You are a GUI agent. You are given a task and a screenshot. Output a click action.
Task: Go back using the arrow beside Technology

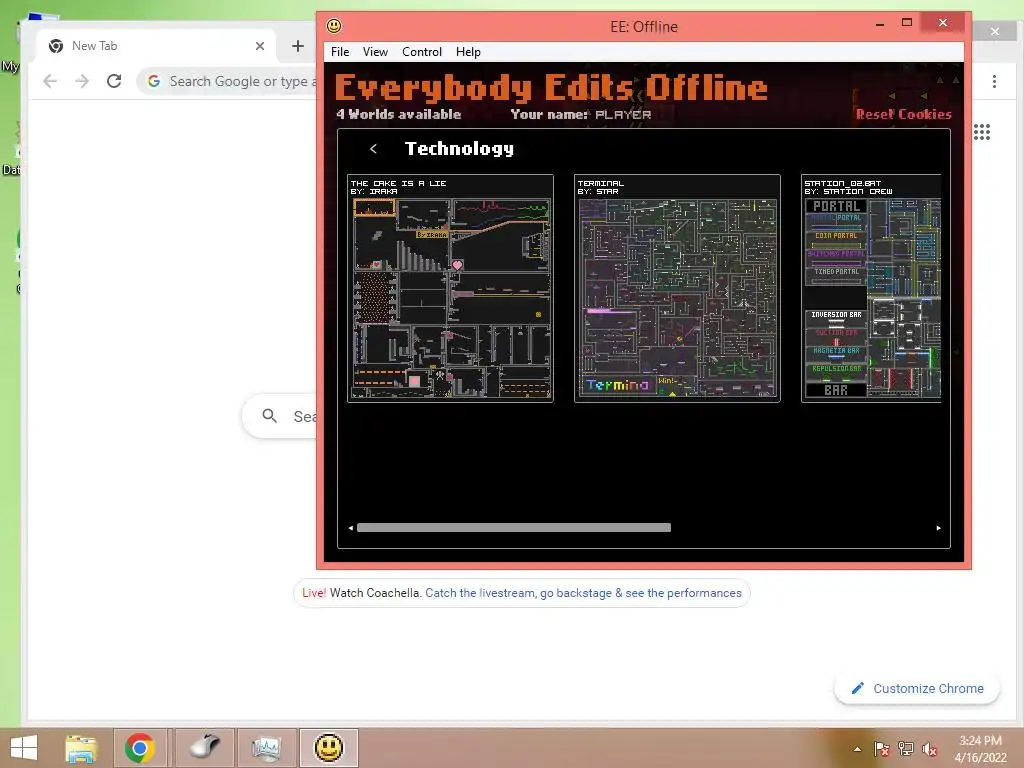[x=374, y=149]
